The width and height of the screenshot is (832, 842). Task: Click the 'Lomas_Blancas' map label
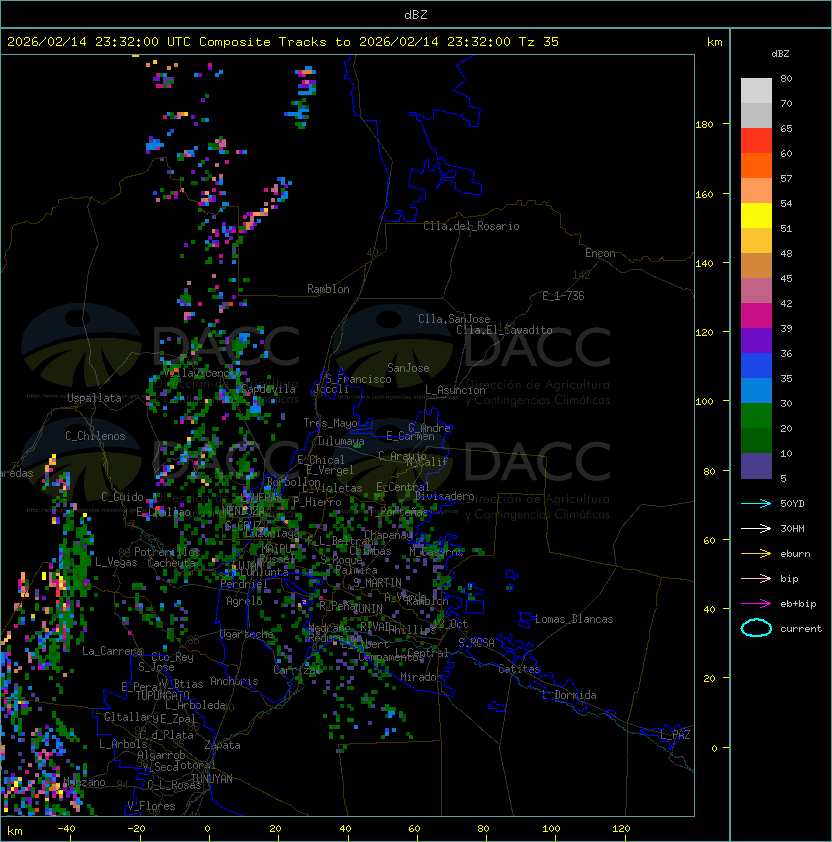tap(574, 619)
